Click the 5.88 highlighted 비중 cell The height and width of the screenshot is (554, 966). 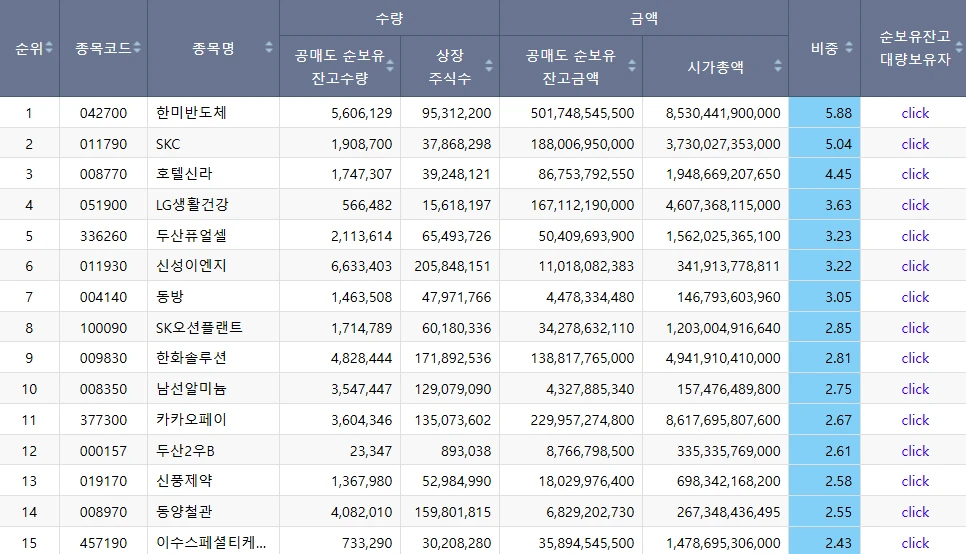(824, 113)
